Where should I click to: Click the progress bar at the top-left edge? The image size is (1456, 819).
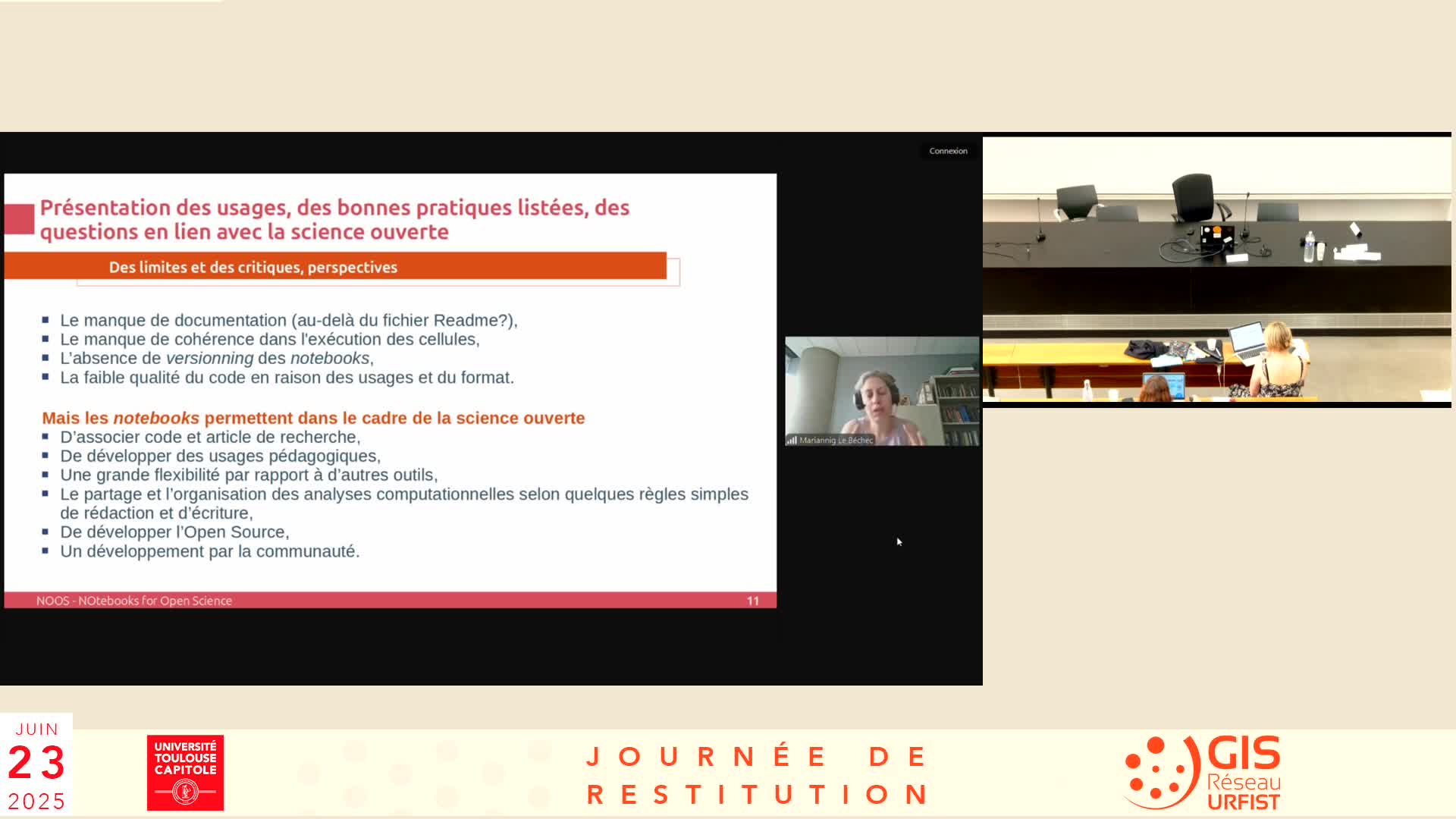pos(111,1)
